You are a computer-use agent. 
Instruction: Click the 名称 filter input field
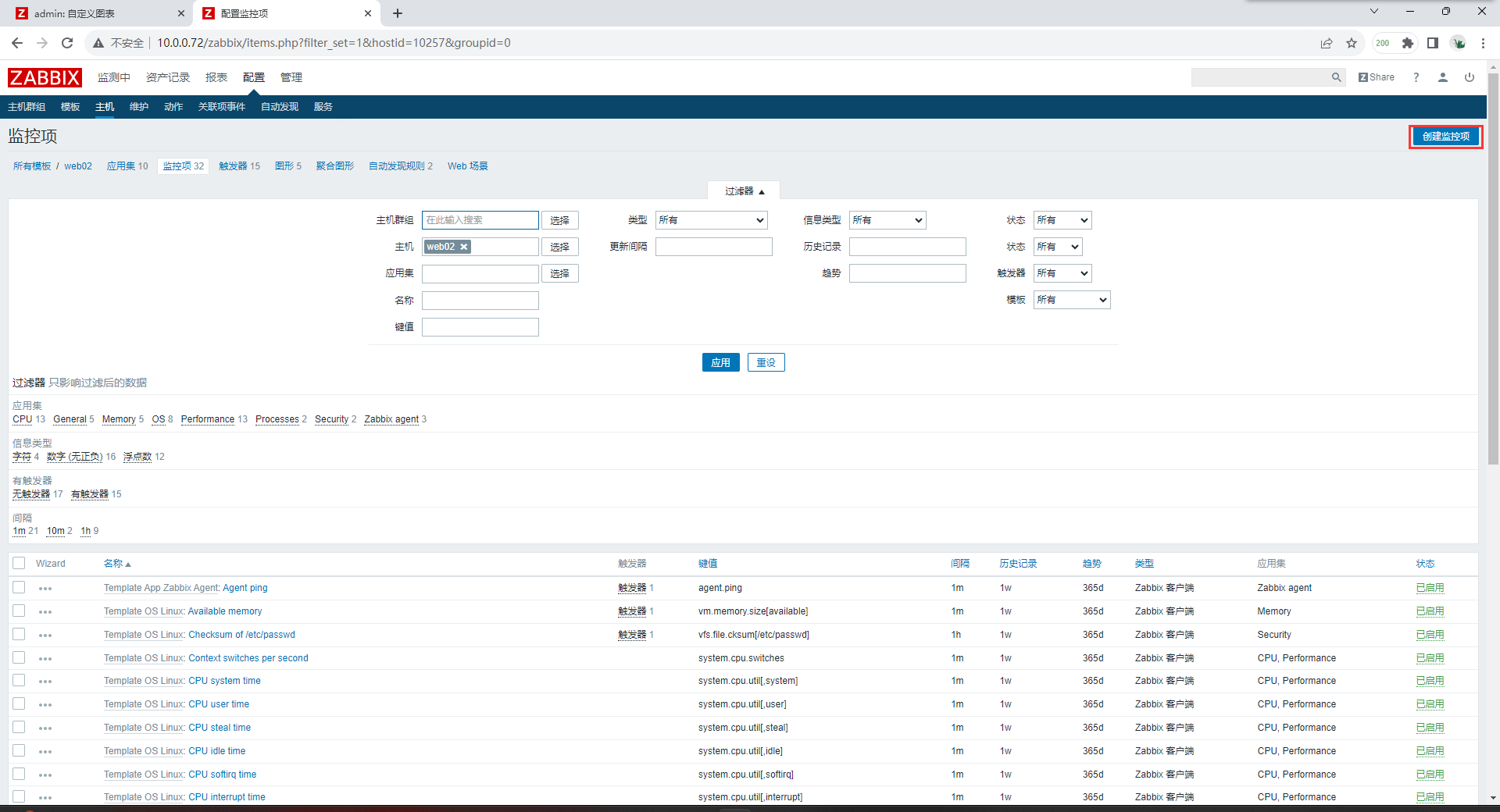click(x=480, y=301)
